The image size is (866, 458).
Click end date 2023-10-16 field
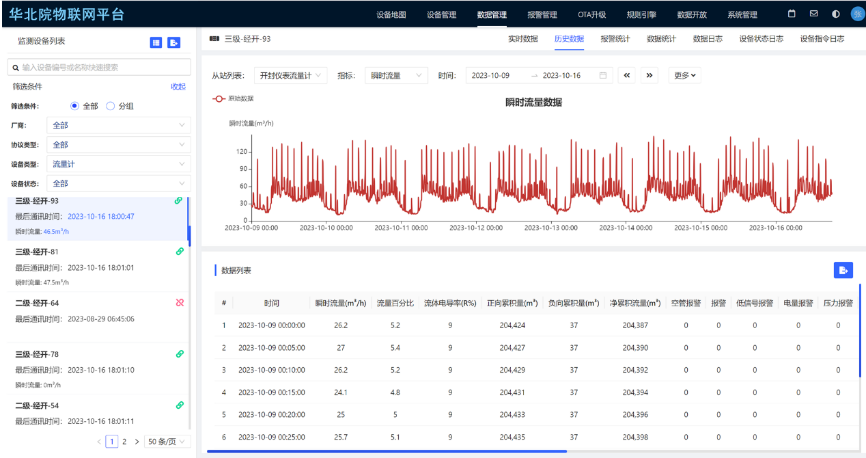click(562, 75)
